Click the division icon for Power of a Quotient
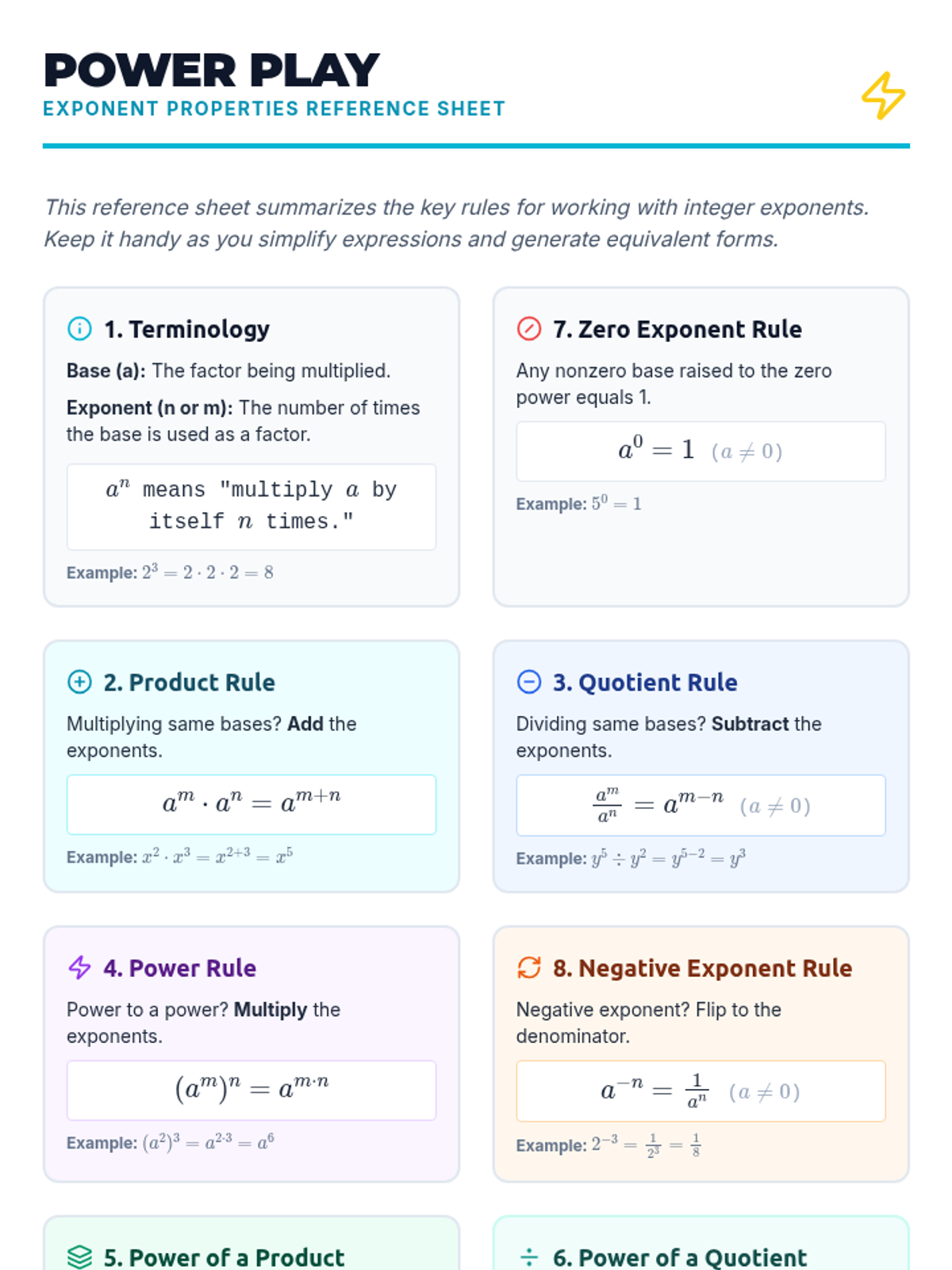 [529, 1257]
